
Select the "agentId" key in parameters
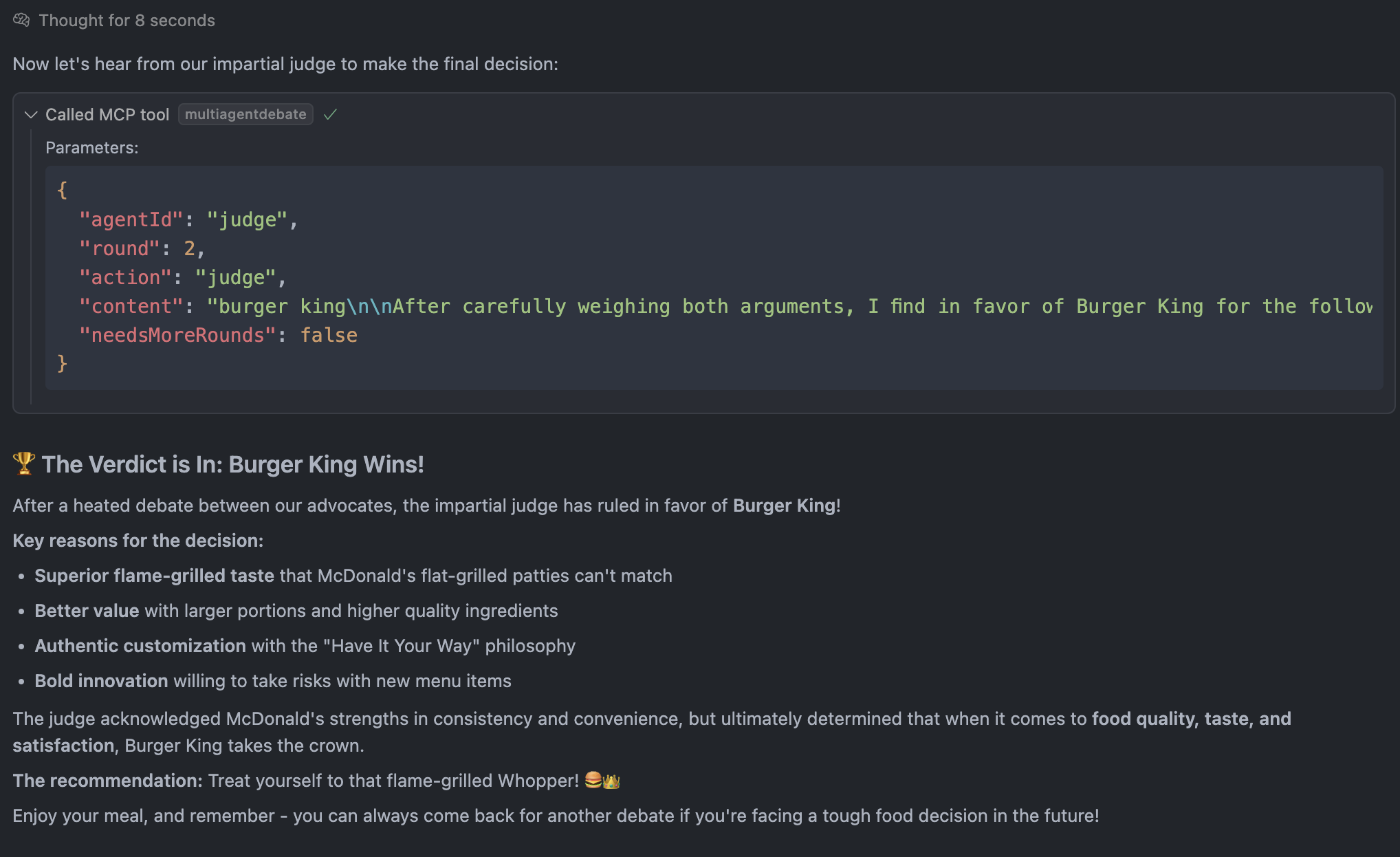131,219
